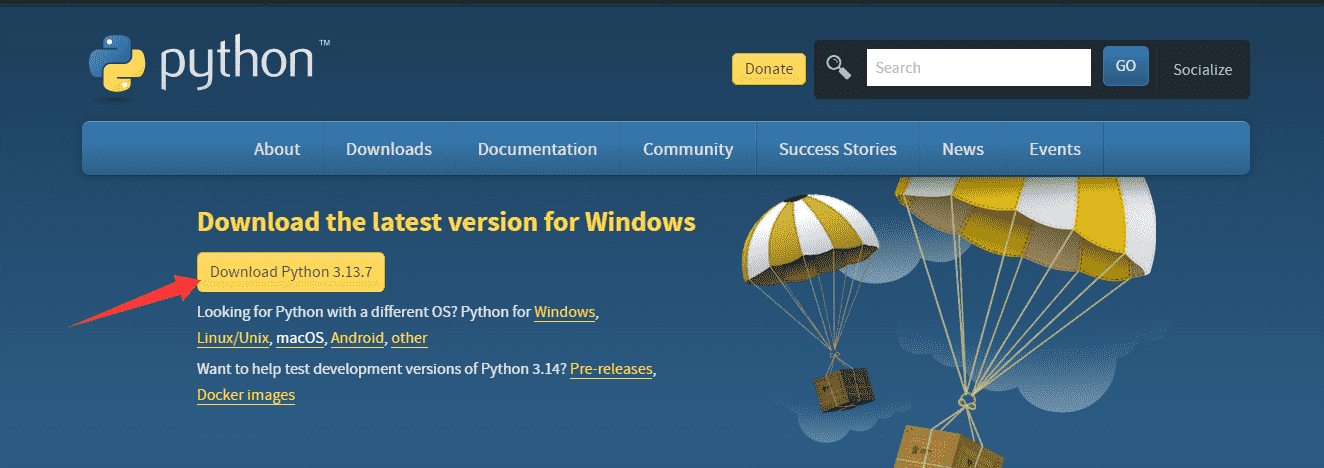
Task: Open the About menu
Action: [277, 149]
